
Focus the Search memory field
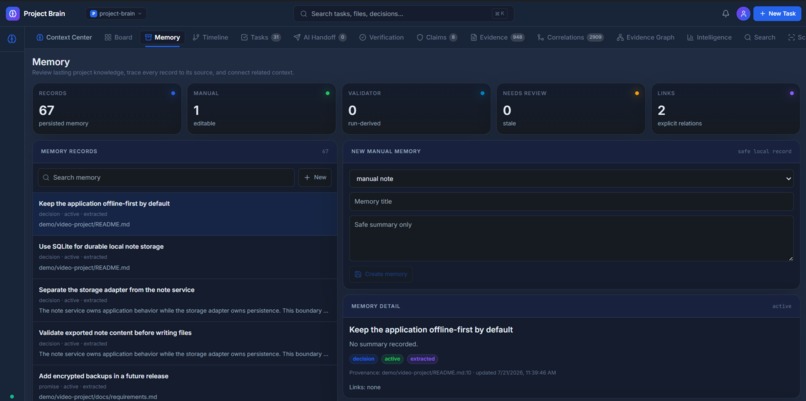point(166,177)
